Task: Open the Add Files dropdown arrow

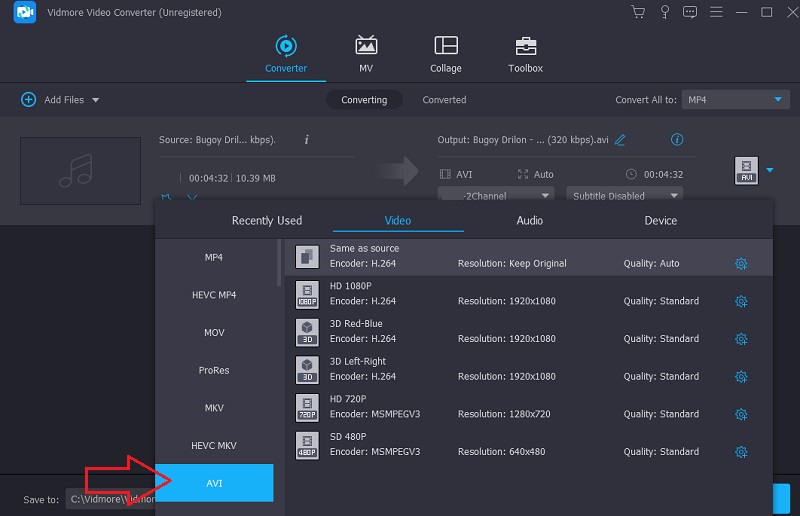Action: 96,100
